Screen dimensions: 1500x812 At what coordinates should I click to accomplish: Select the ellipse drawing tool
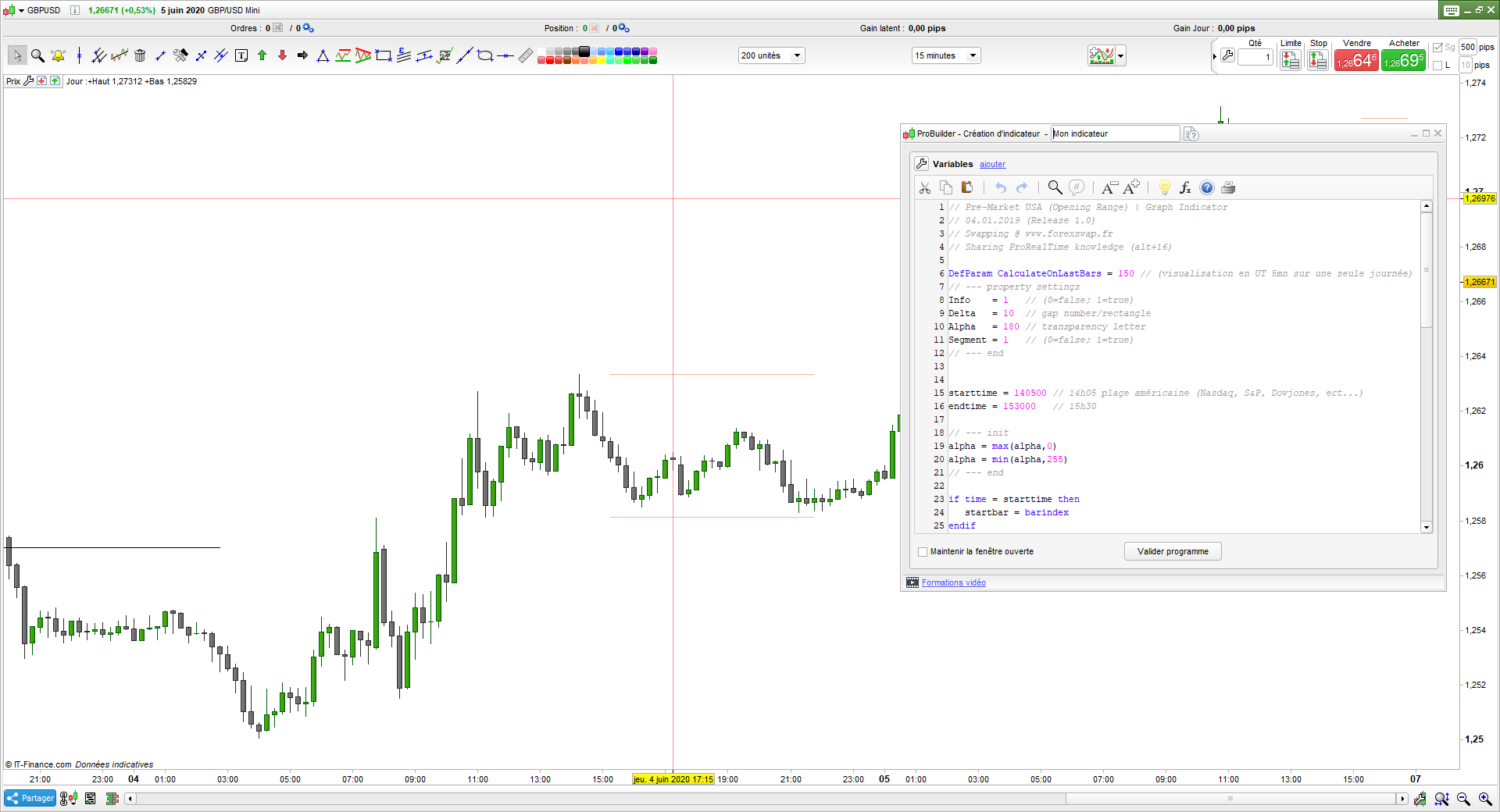click(x=485, y=55)
